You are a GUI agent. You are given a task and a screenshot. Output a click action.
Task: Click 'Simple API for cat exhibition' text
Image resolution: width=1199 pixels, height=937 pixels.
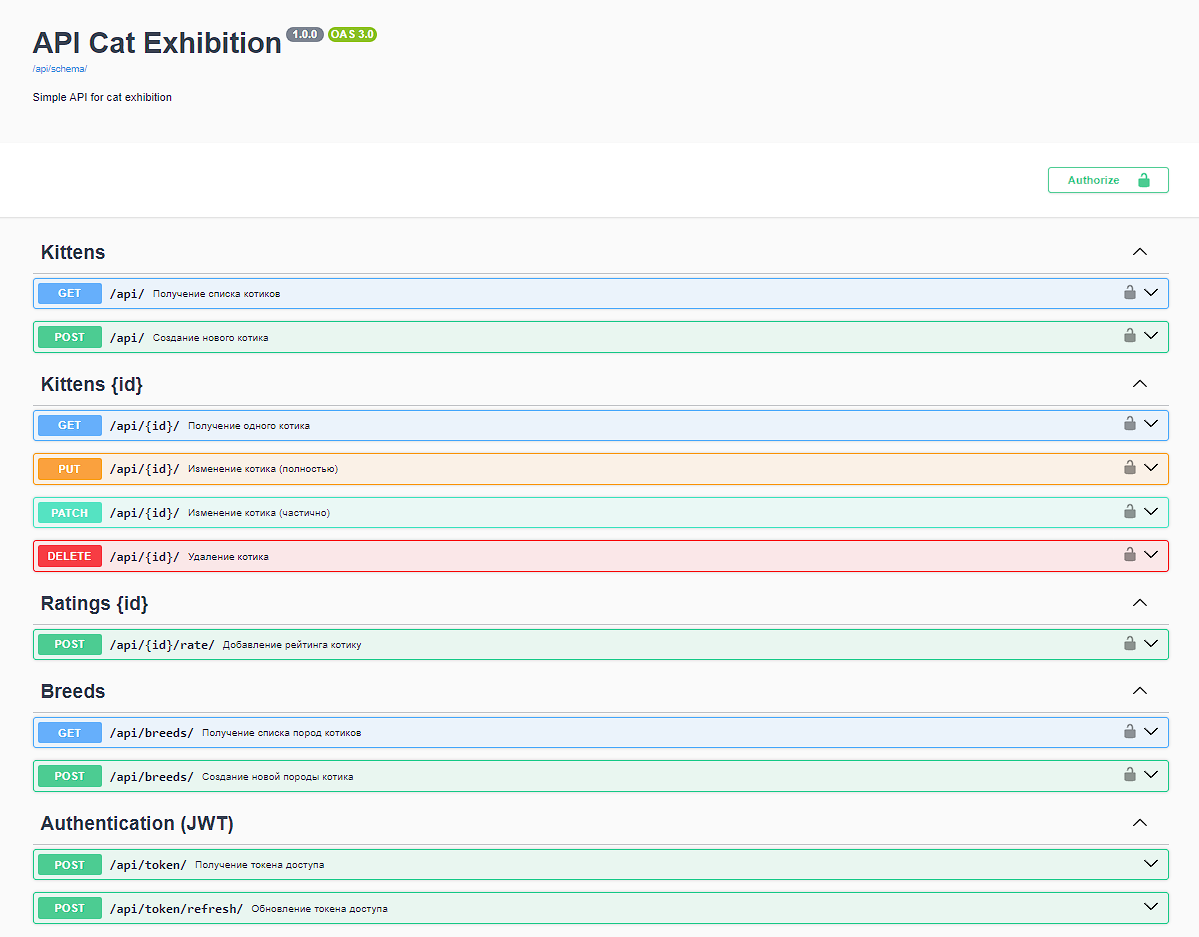coord(102,97)
